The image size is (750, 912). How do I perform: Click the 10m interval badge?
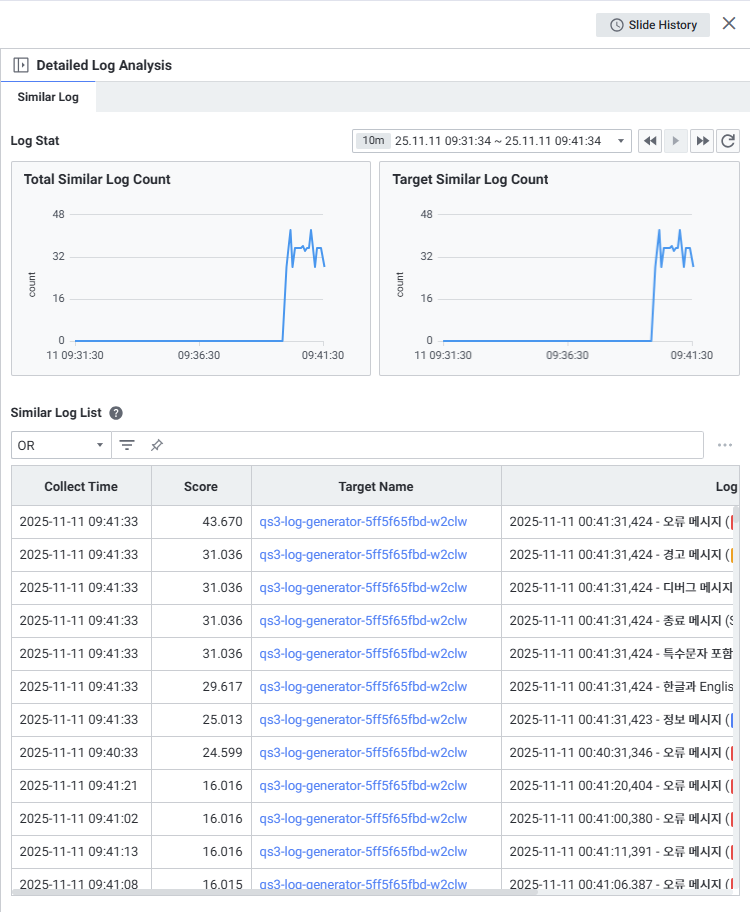[x=373, y=141]
